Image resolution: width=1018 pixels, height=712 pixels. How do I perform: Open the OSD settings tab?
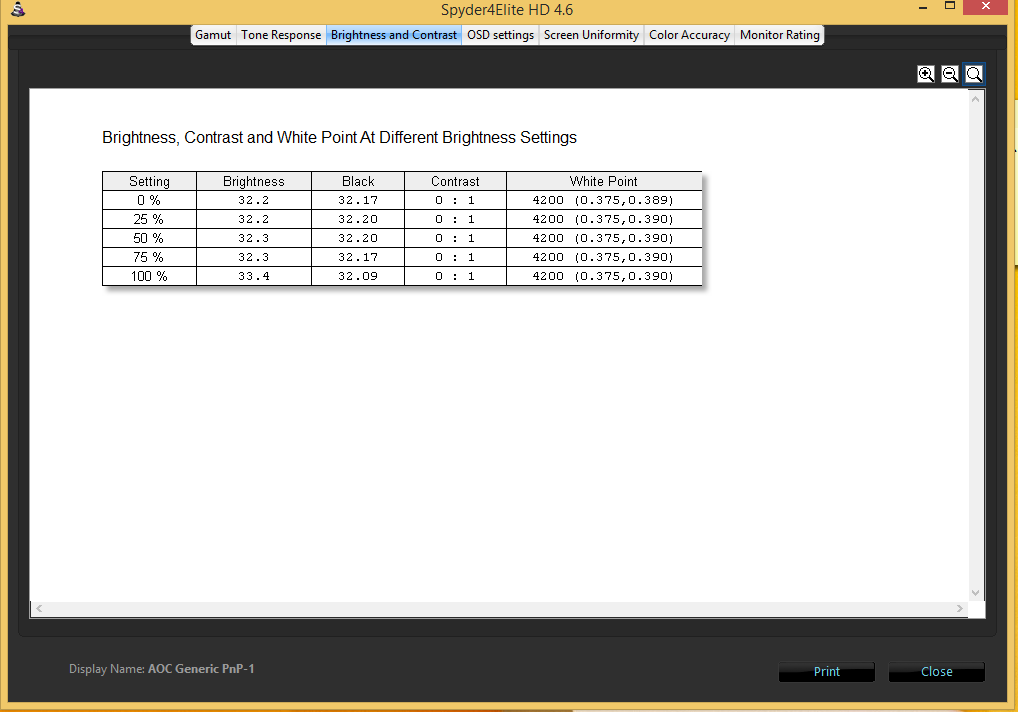[500, 35]
